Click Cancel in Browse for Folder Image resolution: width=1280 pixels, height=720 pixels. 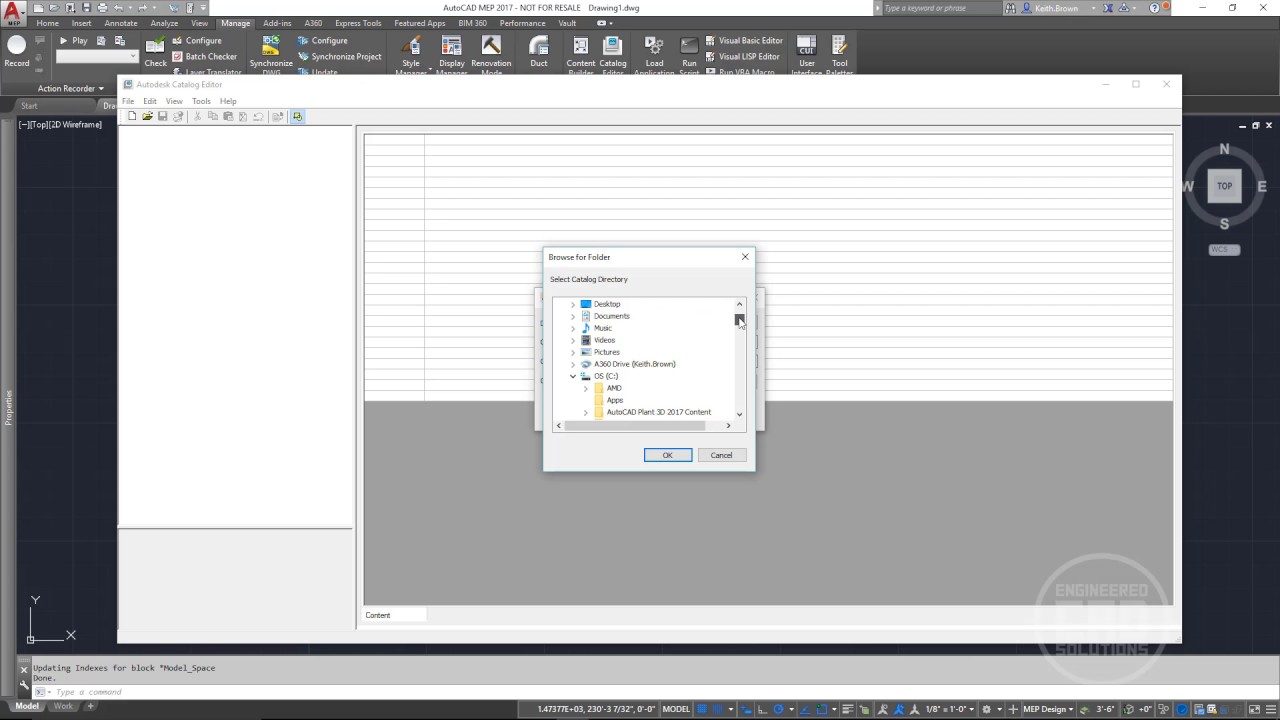(x=721, y=455)
